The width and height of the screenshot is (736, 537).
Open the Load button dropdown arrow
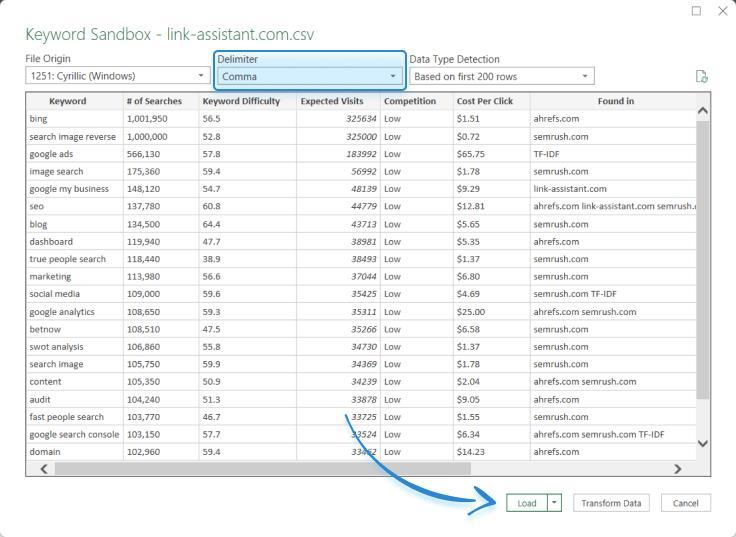tap(554, 503)
